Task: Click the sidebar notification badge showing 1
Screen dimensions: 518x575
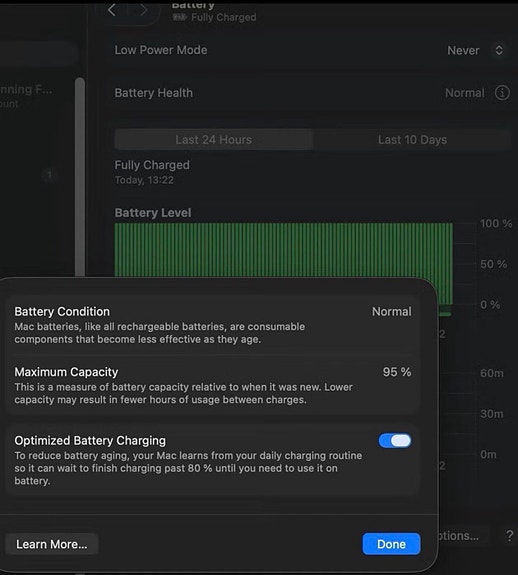Action: pos(49,175)
